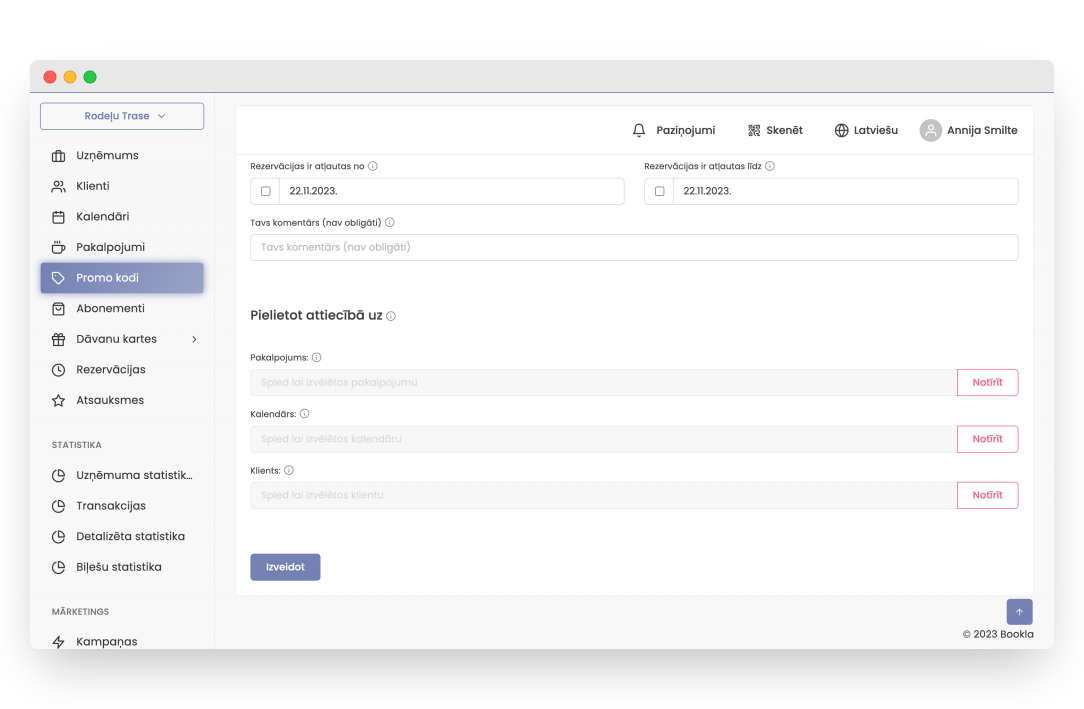Click info icon beside Klients label
The width and height of the screenshot is (1084, 709).
(288, 470)
